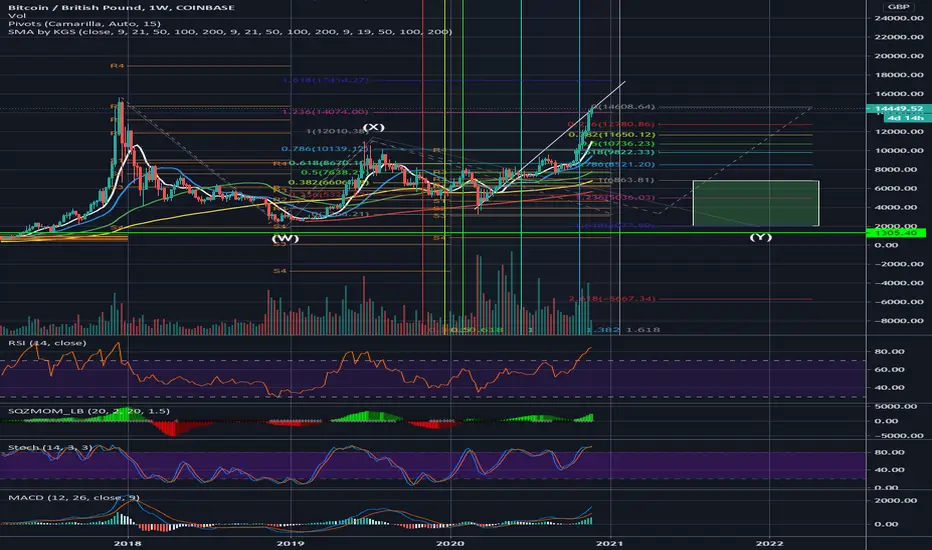Screen dimensions: 932x550
Task: Select the 1(6863.81) Fibonacci level label
Action: point(626,180)
